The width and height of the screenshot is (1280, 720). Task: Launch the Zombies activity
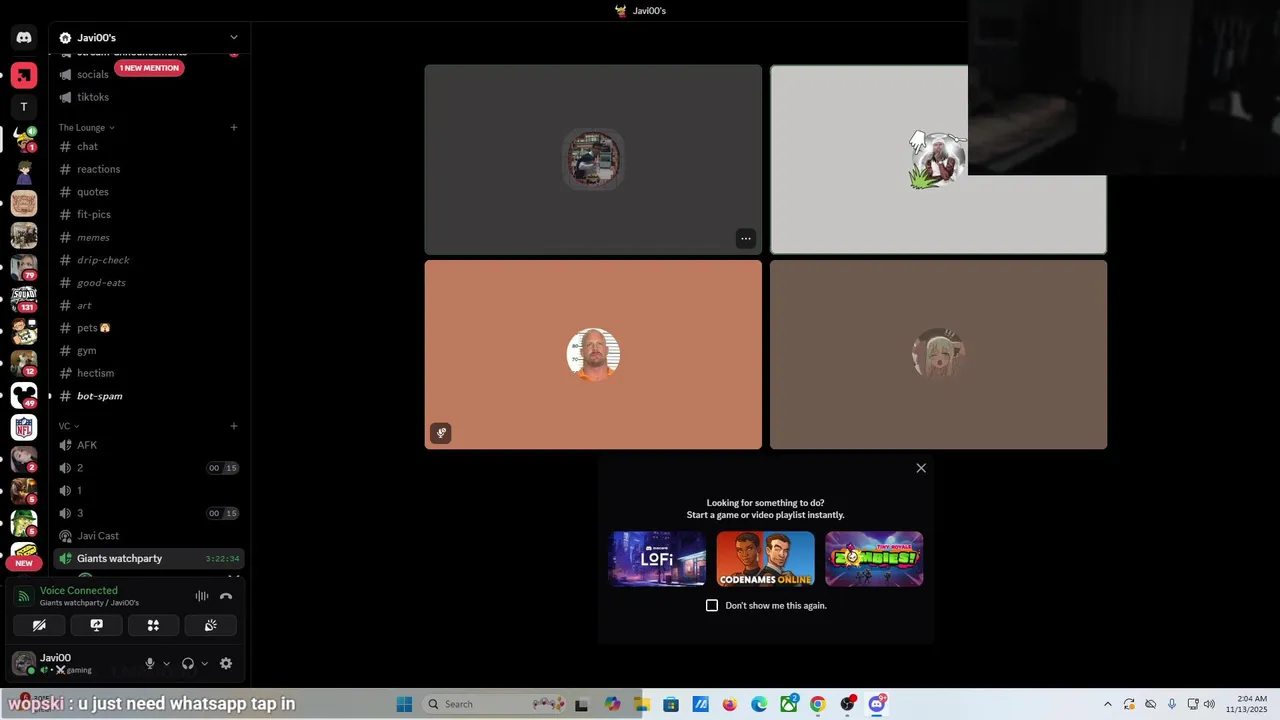tap(874, 558)
